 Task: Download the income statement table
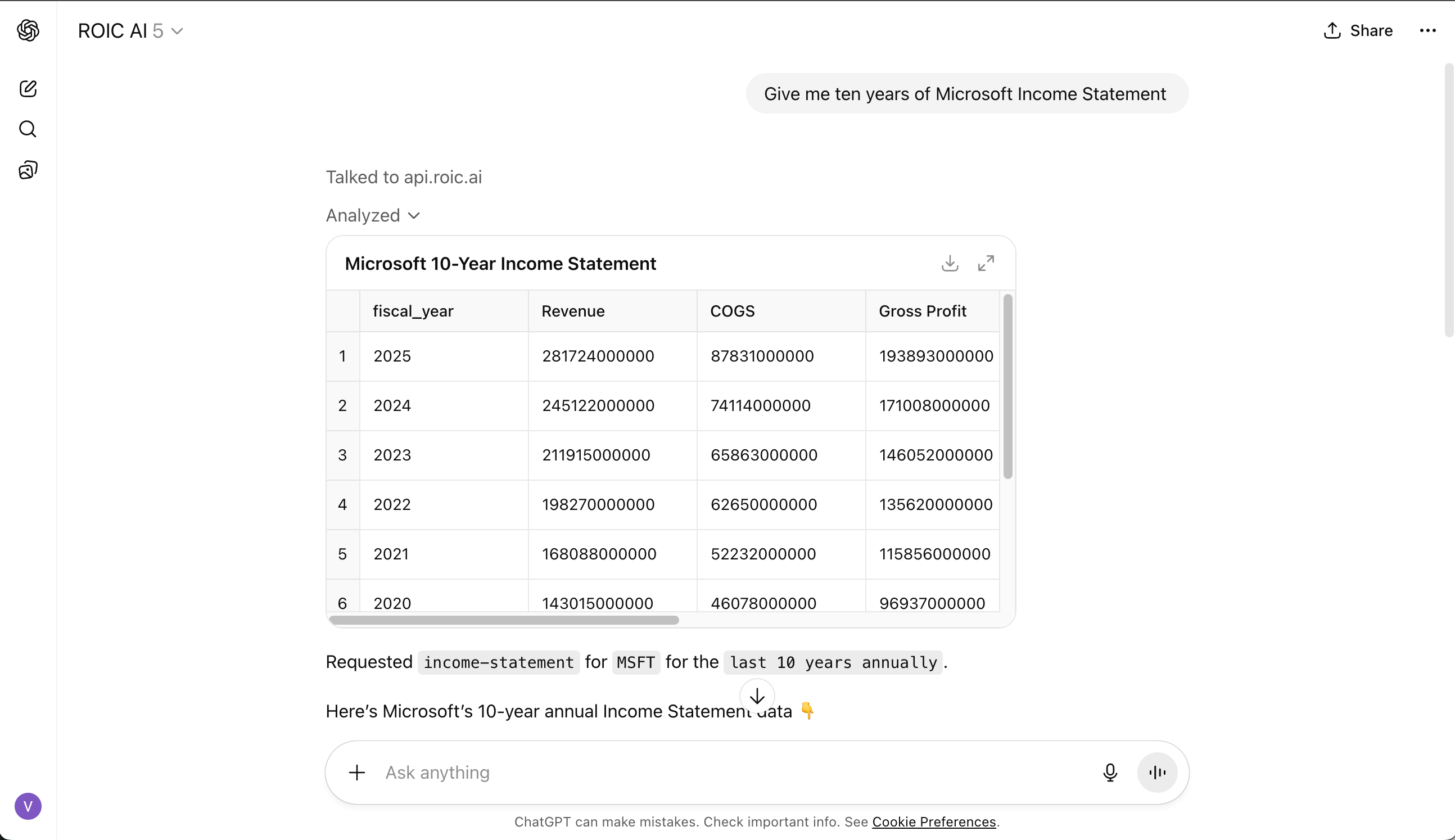(x=949, y=264)
